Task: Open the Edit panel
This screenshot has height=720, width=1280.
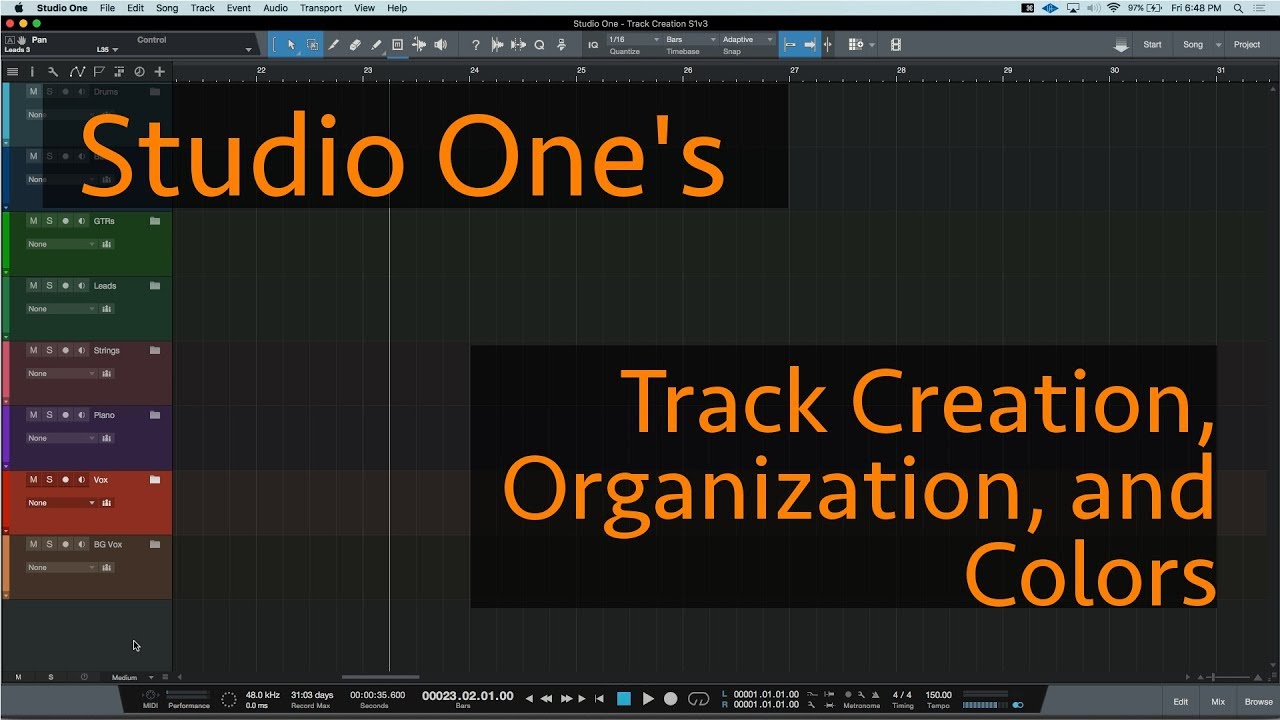Action: point(1181,702)
